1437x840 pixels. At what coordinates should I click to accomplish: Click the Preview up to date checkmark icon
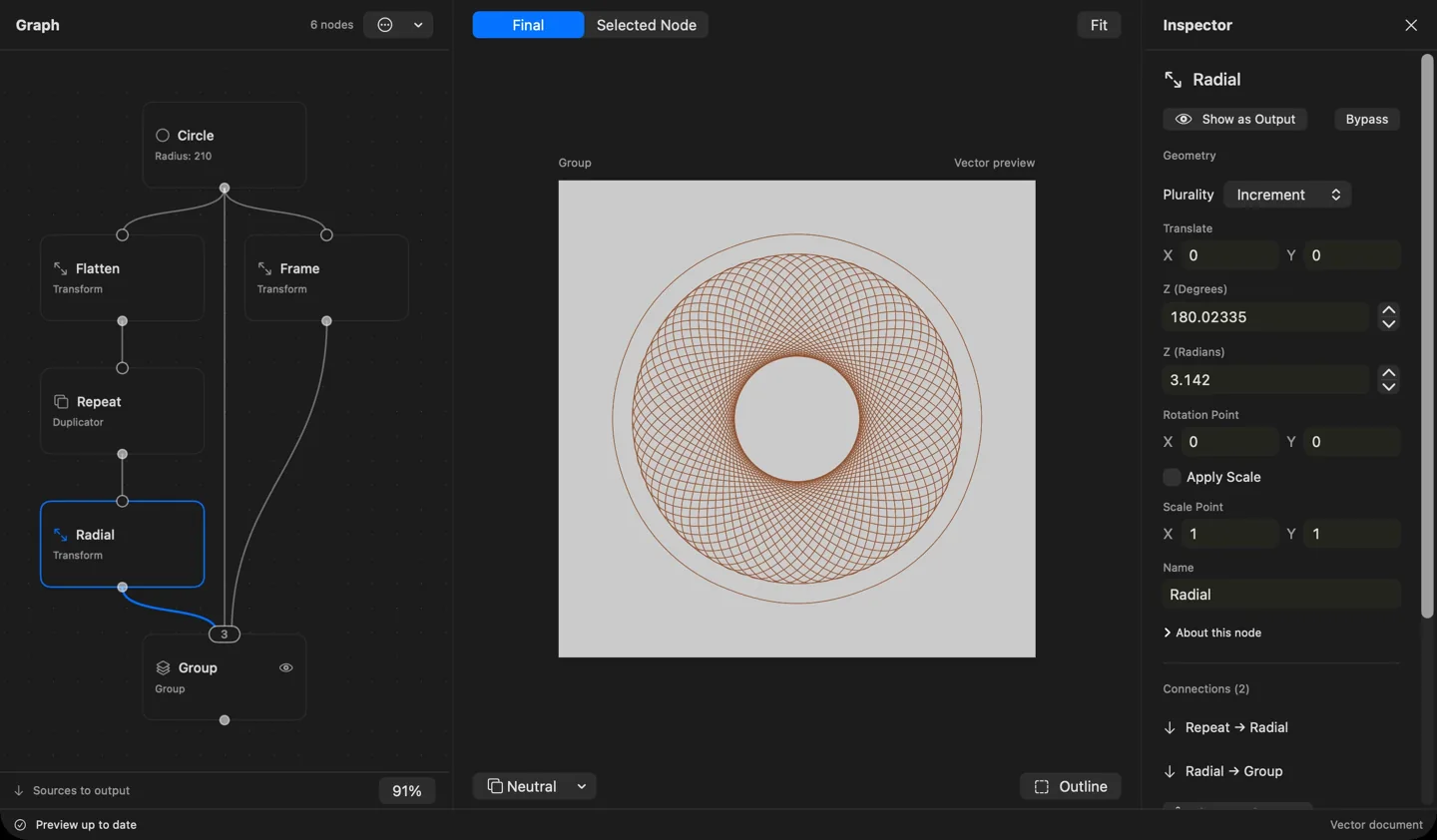pos(20,825)
